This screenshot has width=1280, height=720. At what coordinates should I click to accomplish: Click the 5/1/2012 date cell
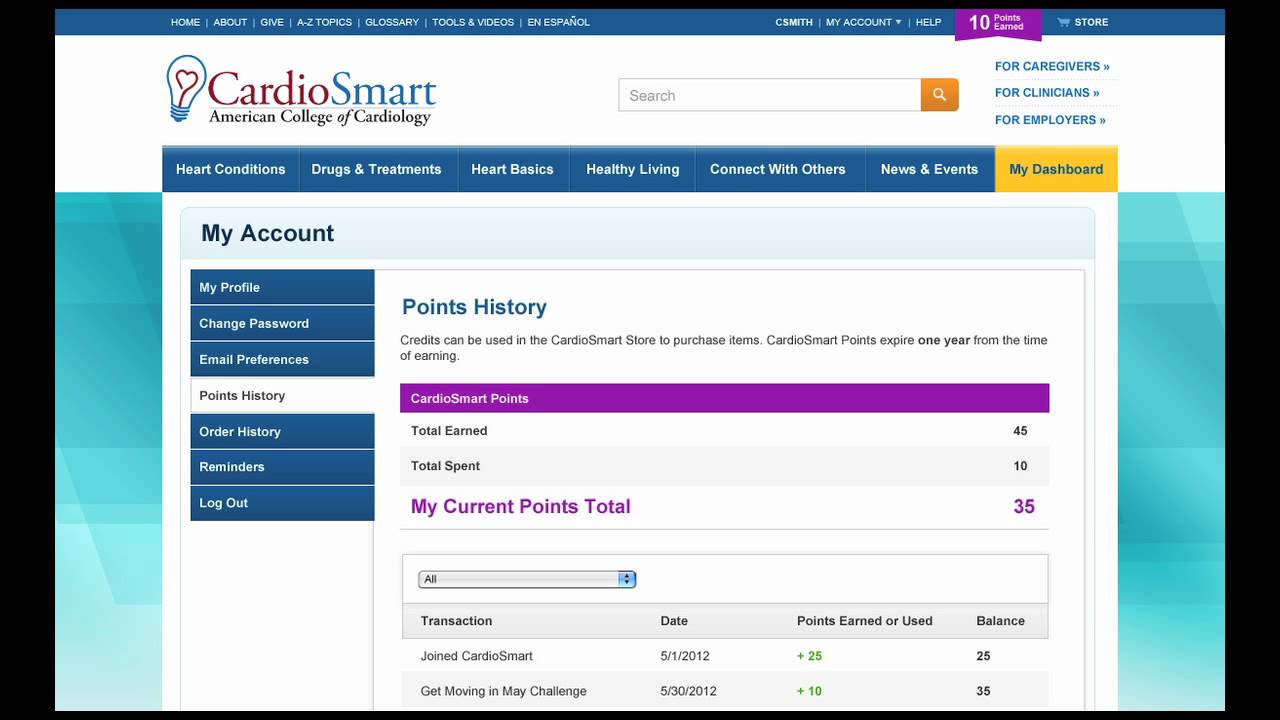point(685,656)
